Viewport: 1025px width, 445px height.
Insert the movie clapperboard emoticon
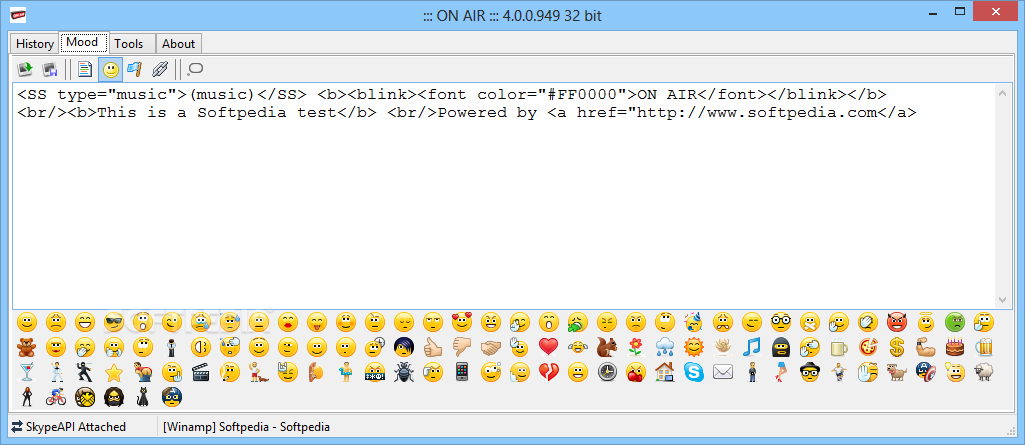pyautogui.click(x=201, y=372)
